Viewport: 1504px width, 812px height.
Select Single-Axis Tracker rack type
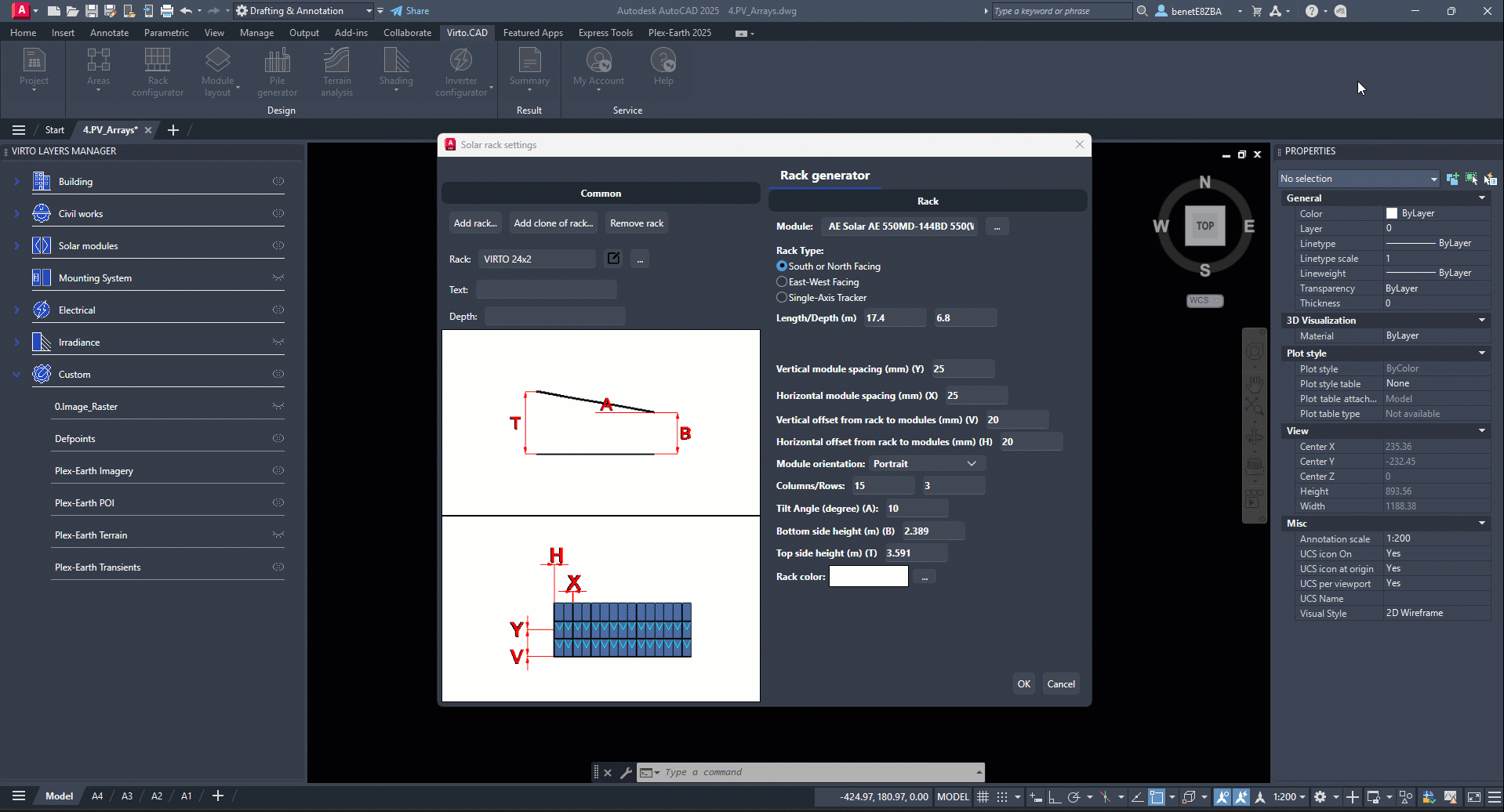click(x=782, y=298)
